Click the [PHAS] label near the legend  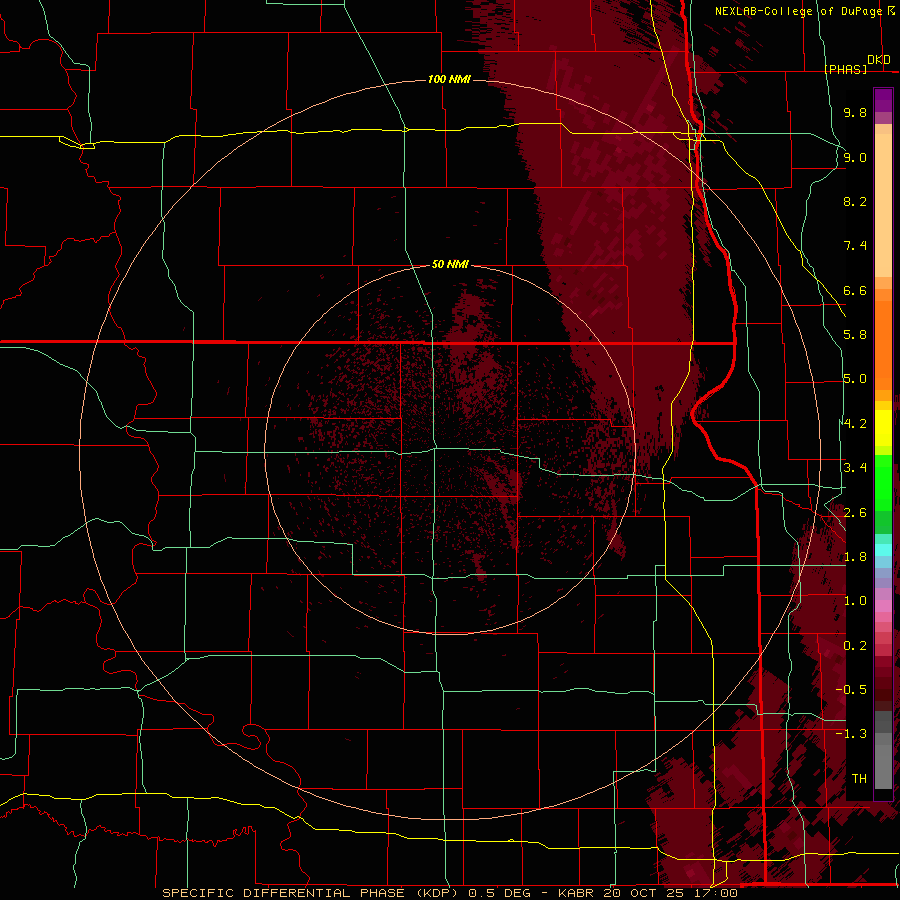click(845, 69)
